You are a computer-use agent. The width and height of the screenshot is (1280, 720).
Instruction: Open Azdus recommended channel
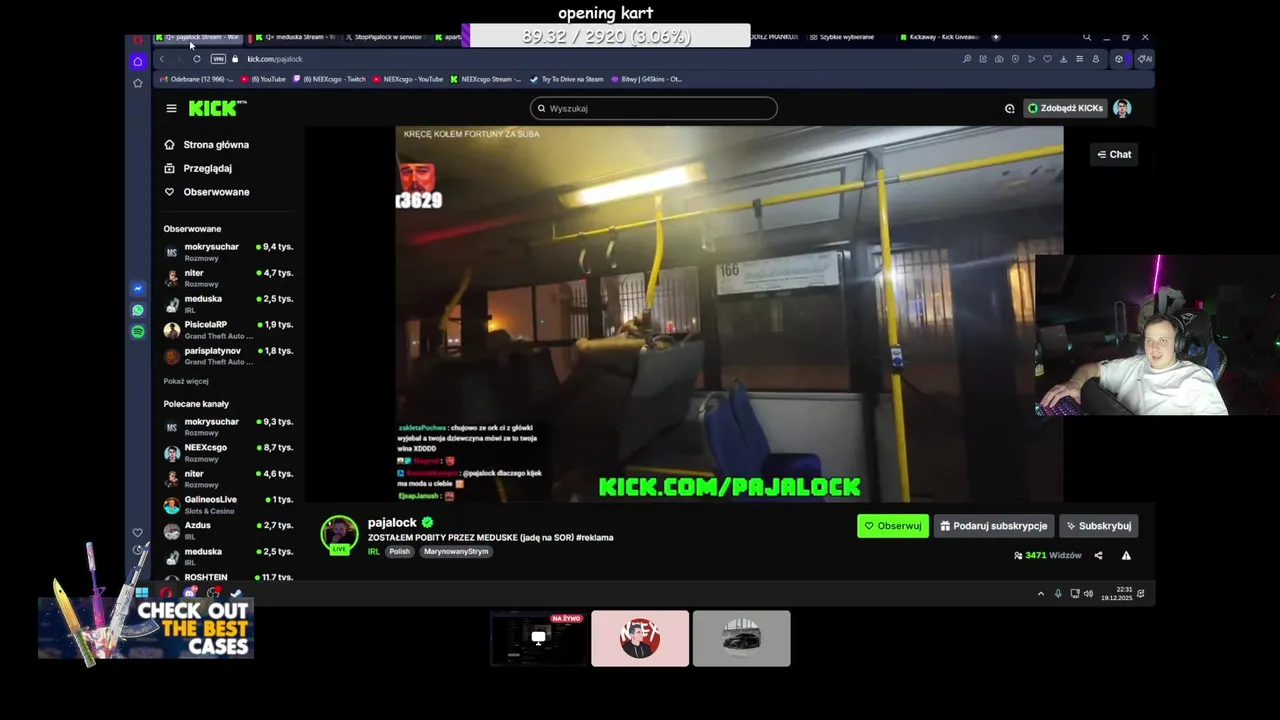[x=228, y=530]
